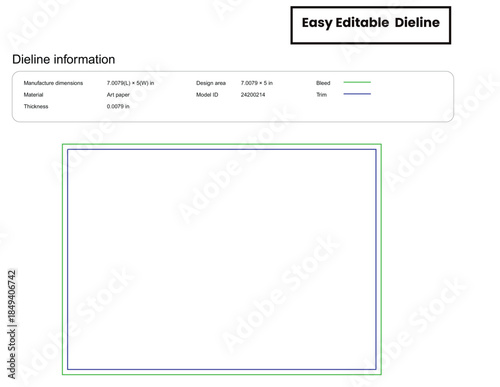Click the blue Trim line swatch

357,94
